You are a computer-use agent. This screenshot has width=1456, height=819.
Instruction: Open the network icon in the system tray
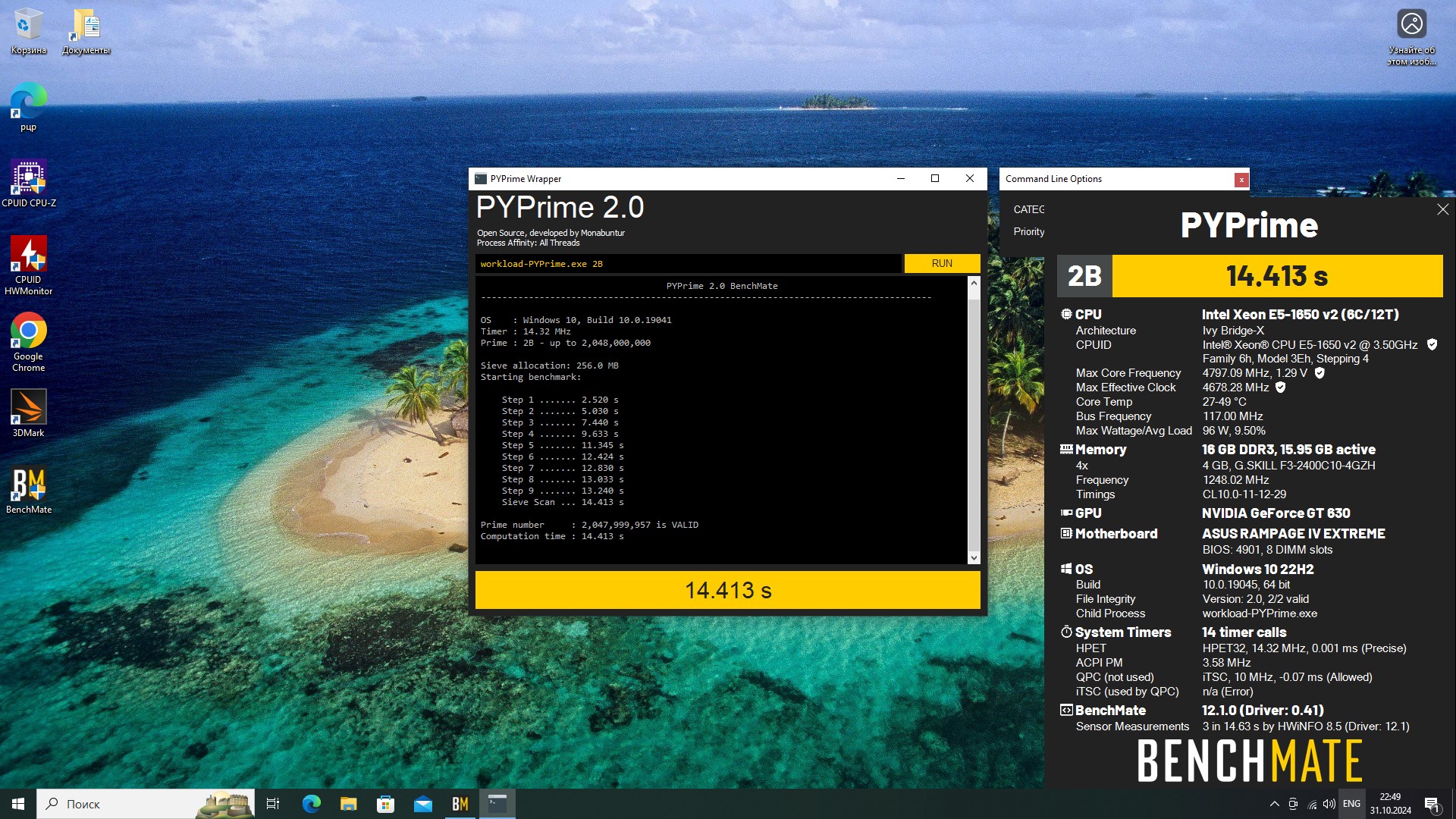click(x=1312, y=804)
